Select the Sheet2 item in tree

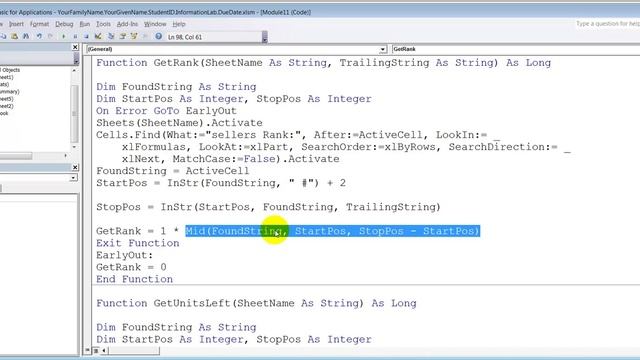point(7,106)
